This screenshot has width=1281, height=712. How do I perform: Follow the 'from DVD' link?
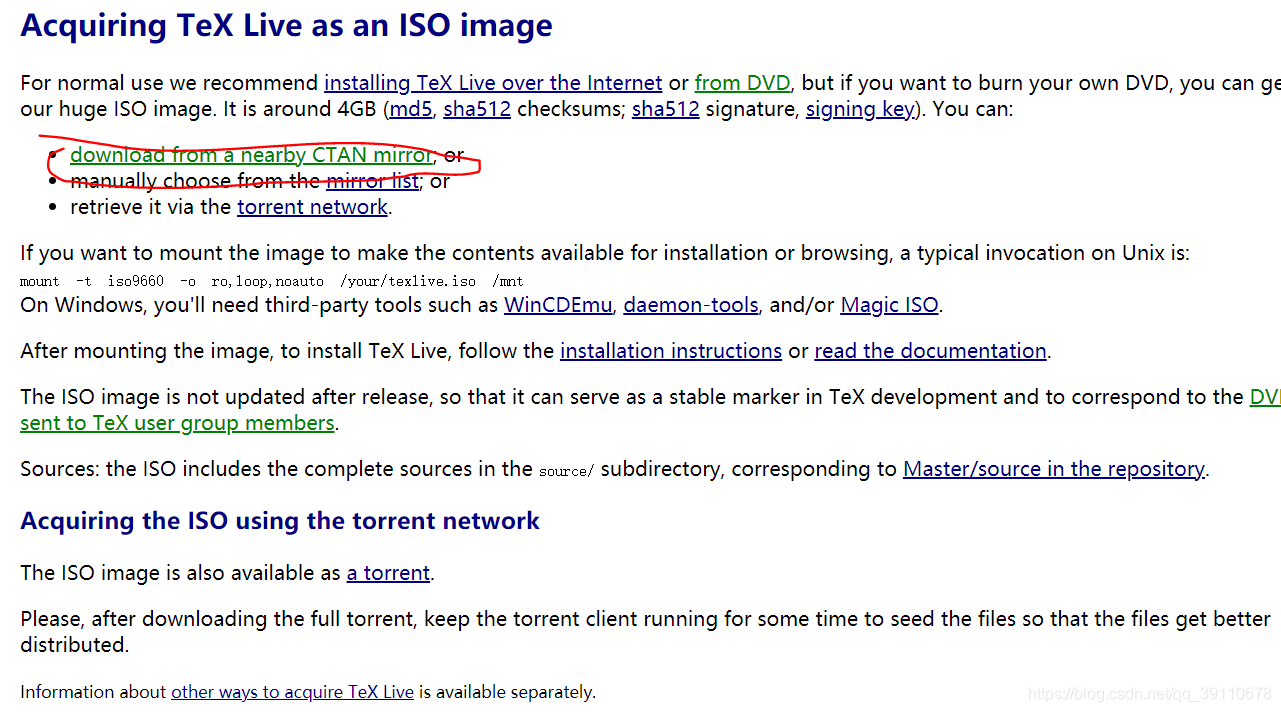point(742,83)
